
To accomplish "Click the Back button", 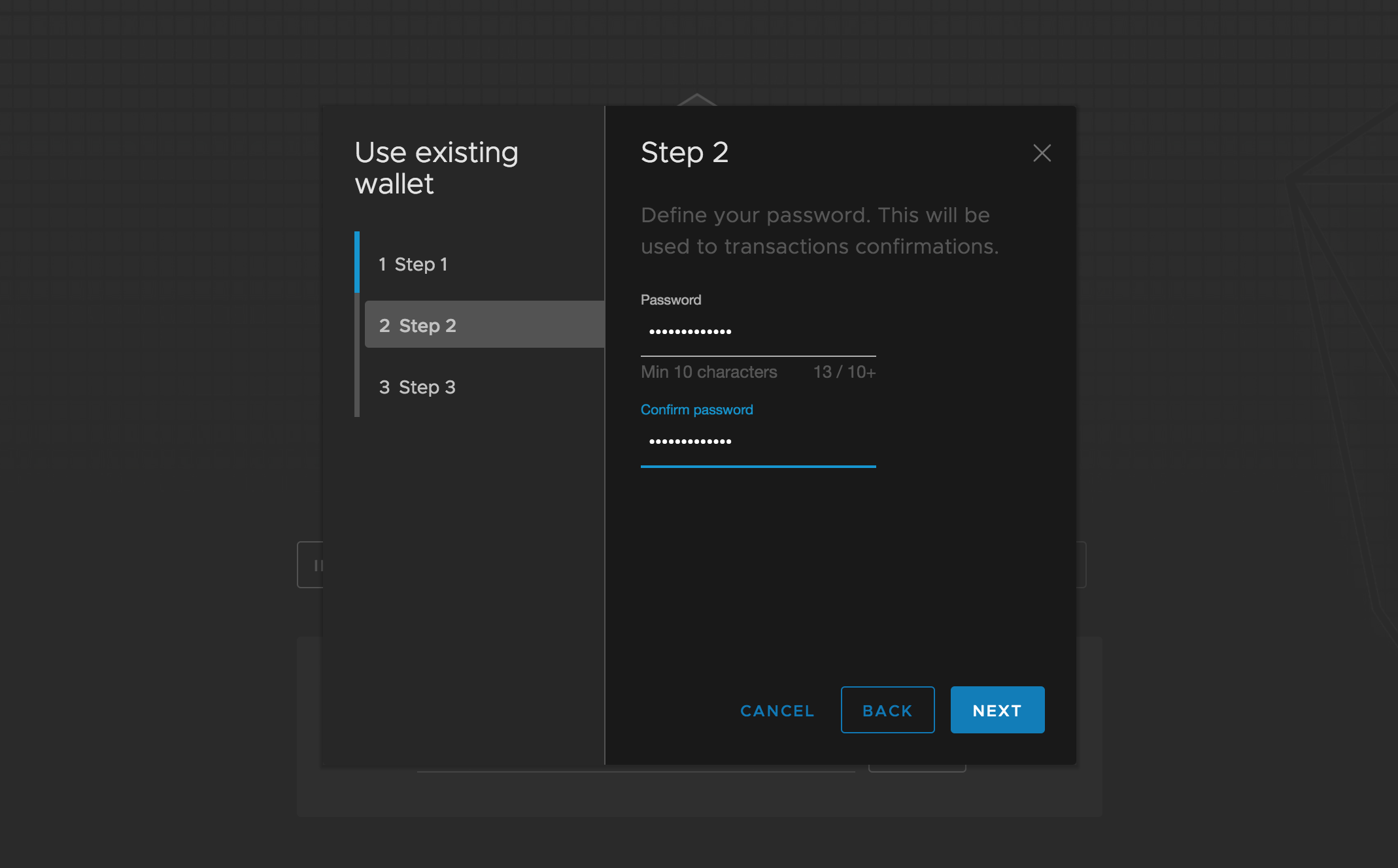I will (887, 710).
